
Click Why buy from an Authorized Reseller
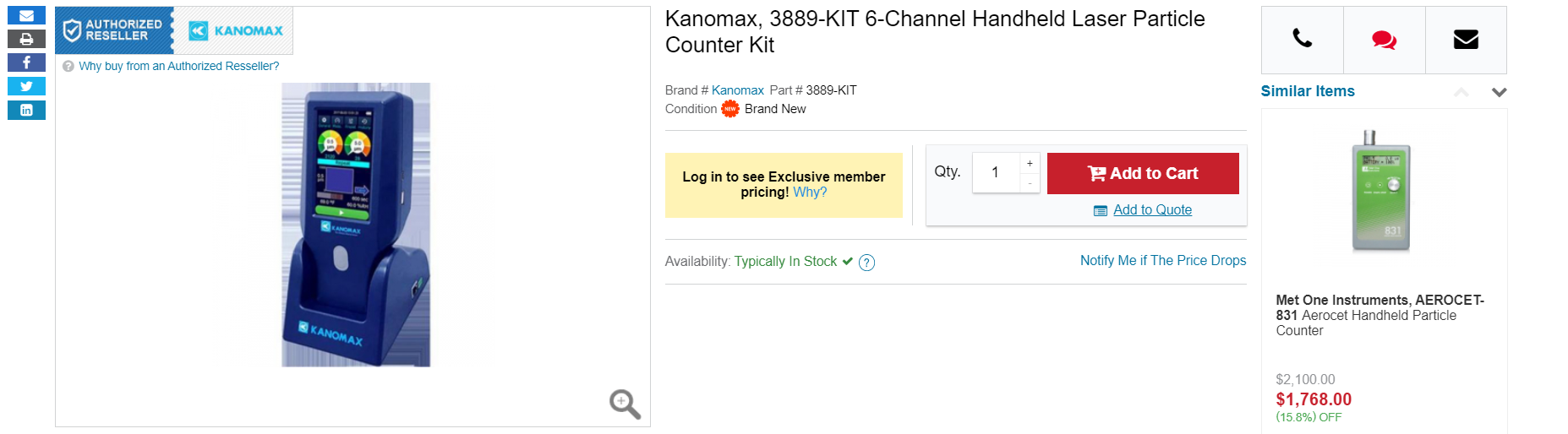point(178,66)
